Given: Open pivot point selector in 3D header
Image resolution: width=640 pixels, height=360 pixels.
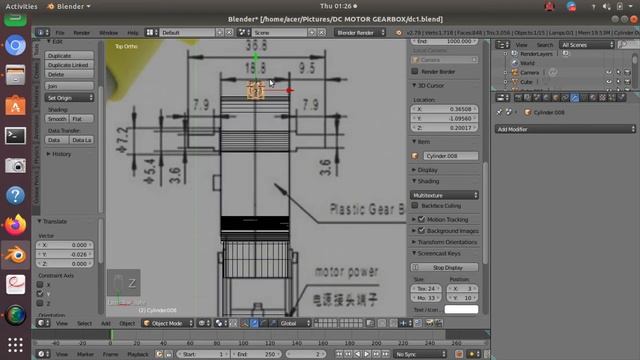Looking at the screenshot, I should coord(221,323).
